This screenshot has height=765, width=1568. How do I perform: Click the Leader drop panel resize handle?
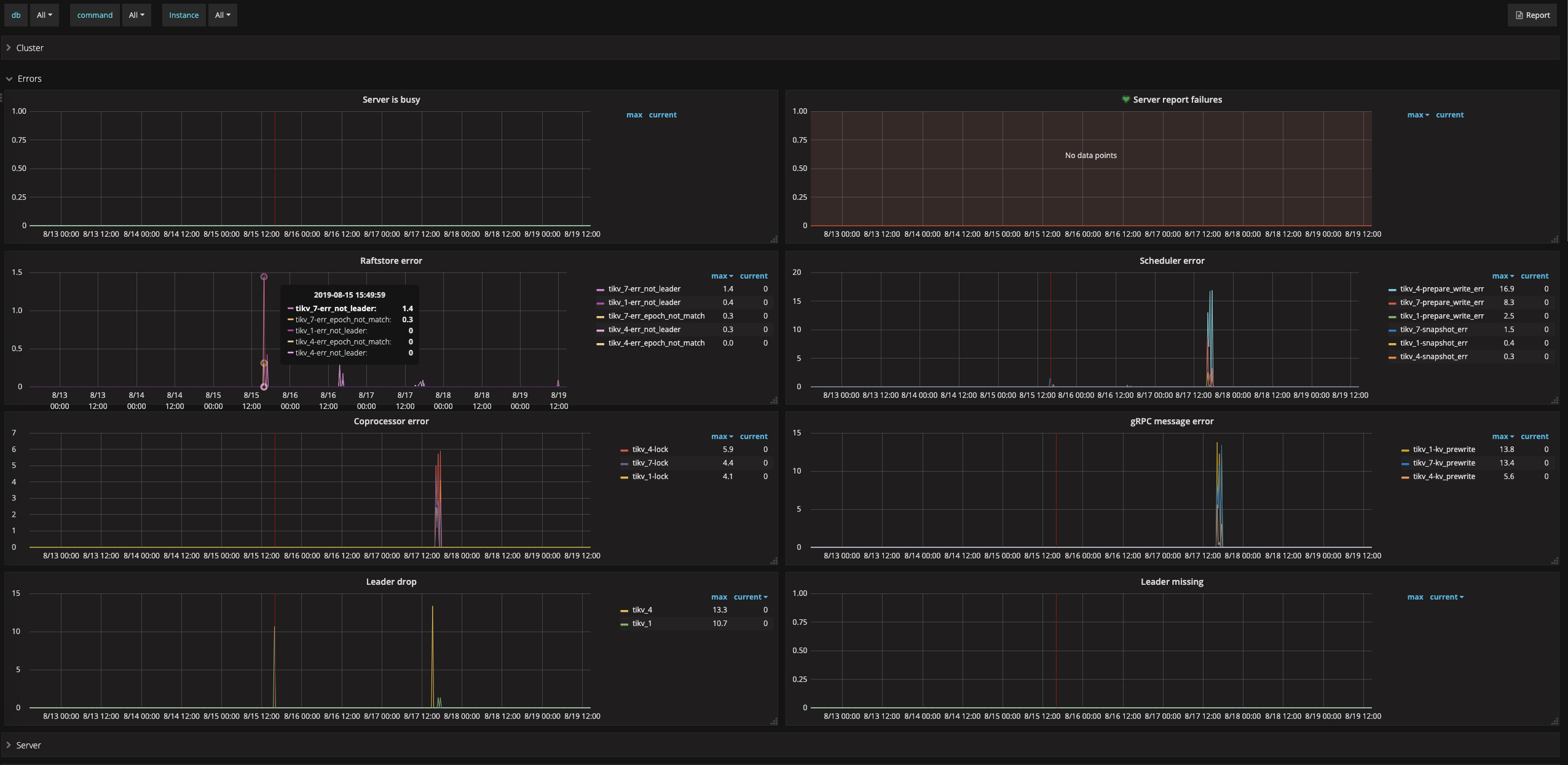(x=774, y=721)
